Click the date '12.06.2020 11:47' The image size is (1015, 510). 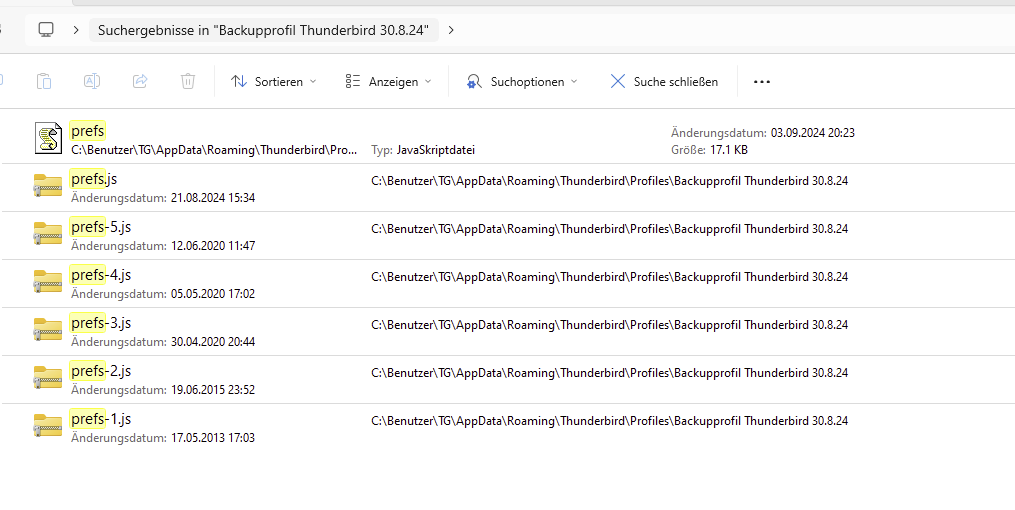coord(213,246)
